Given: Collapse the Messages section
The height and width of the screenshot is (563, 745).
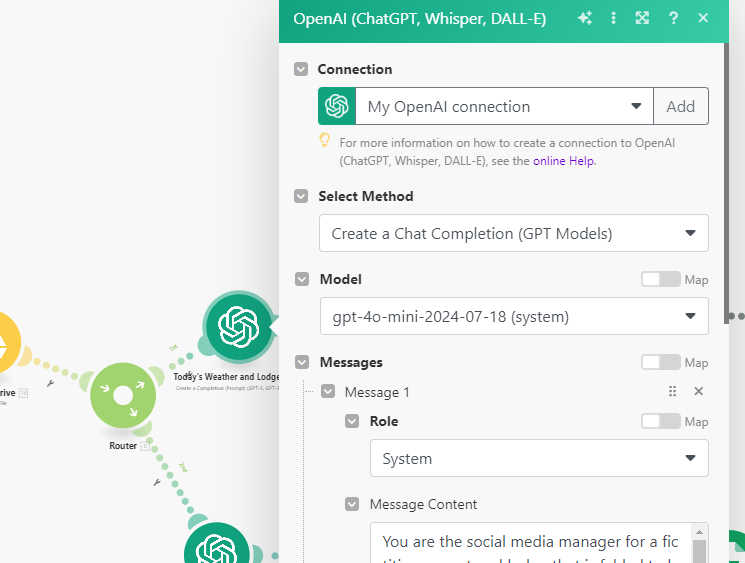Looking at the screenshot, I should pos(302,362).
